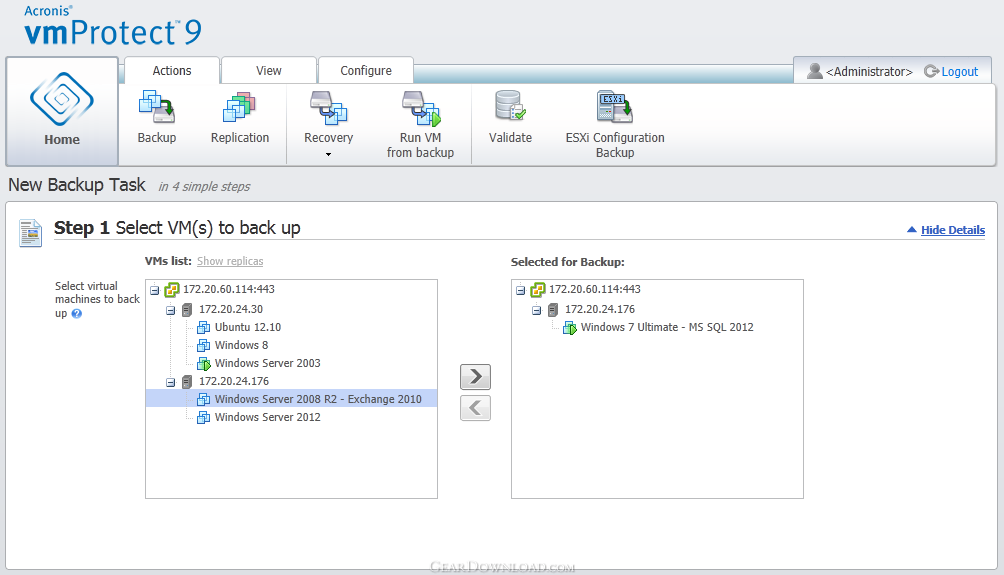Select Windows 7 Ultimate - MS SQL 2012
The height and width of the screenshot is (575, 1004).
[x=667, y=327]
